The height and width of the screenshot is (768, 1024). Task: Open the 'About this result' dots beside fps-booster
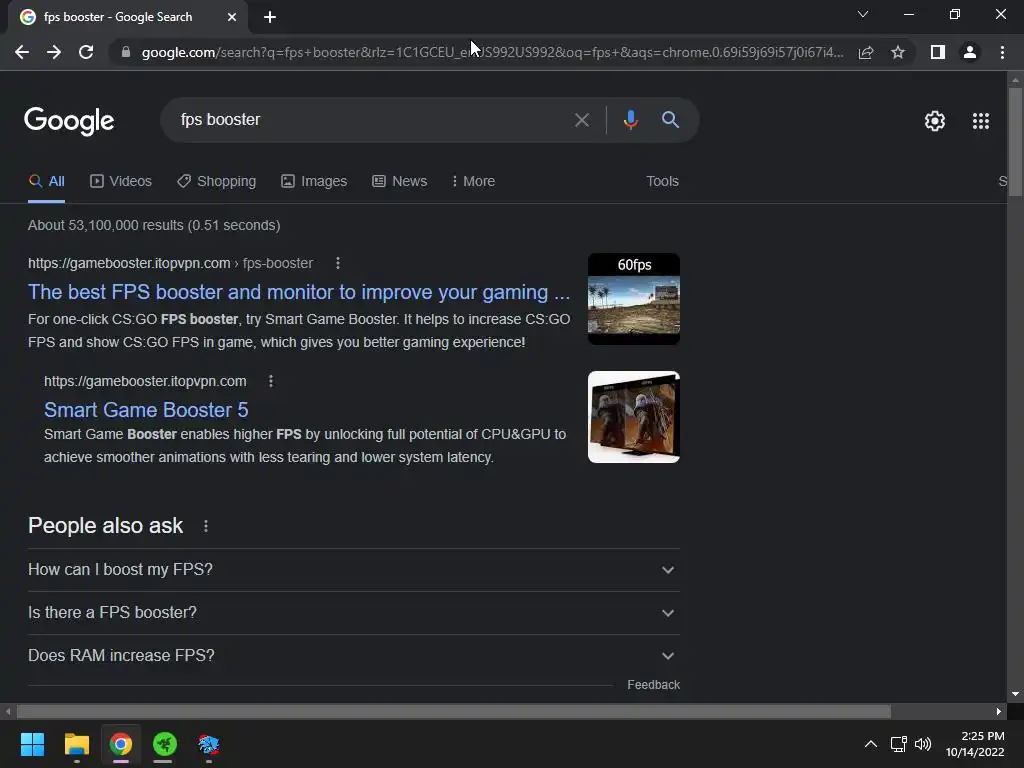pyautogui.click(x=338, y=263)
